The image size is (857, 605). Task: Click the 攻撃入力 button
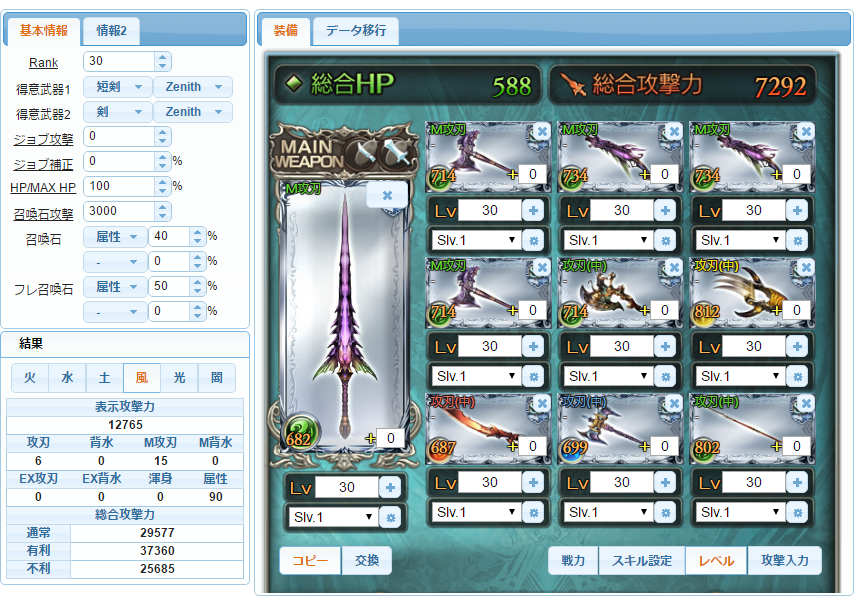pos(784,560)
